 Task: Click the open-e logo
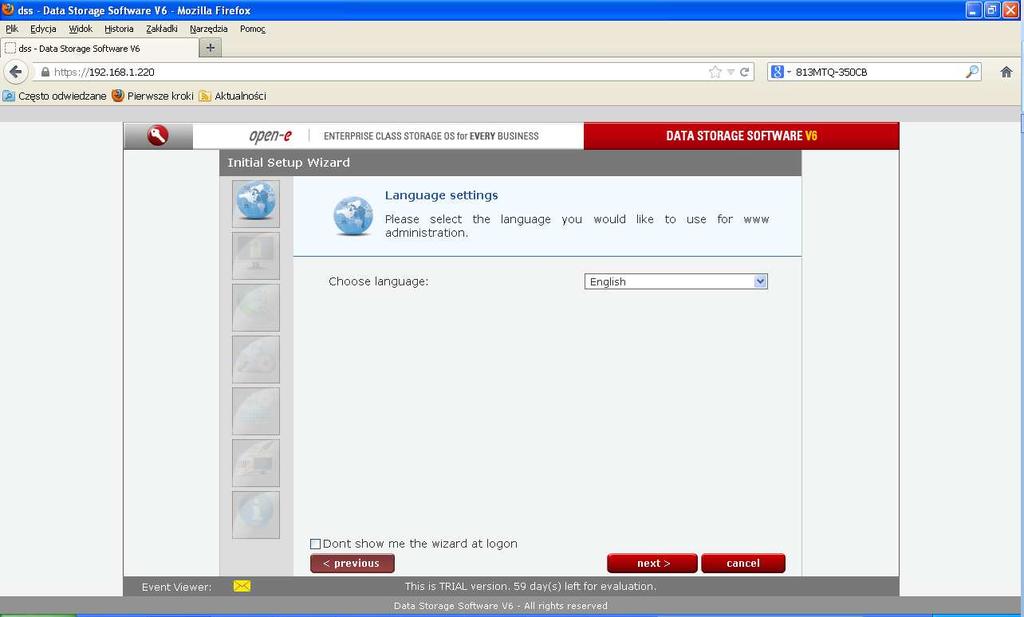coord(270,136)
